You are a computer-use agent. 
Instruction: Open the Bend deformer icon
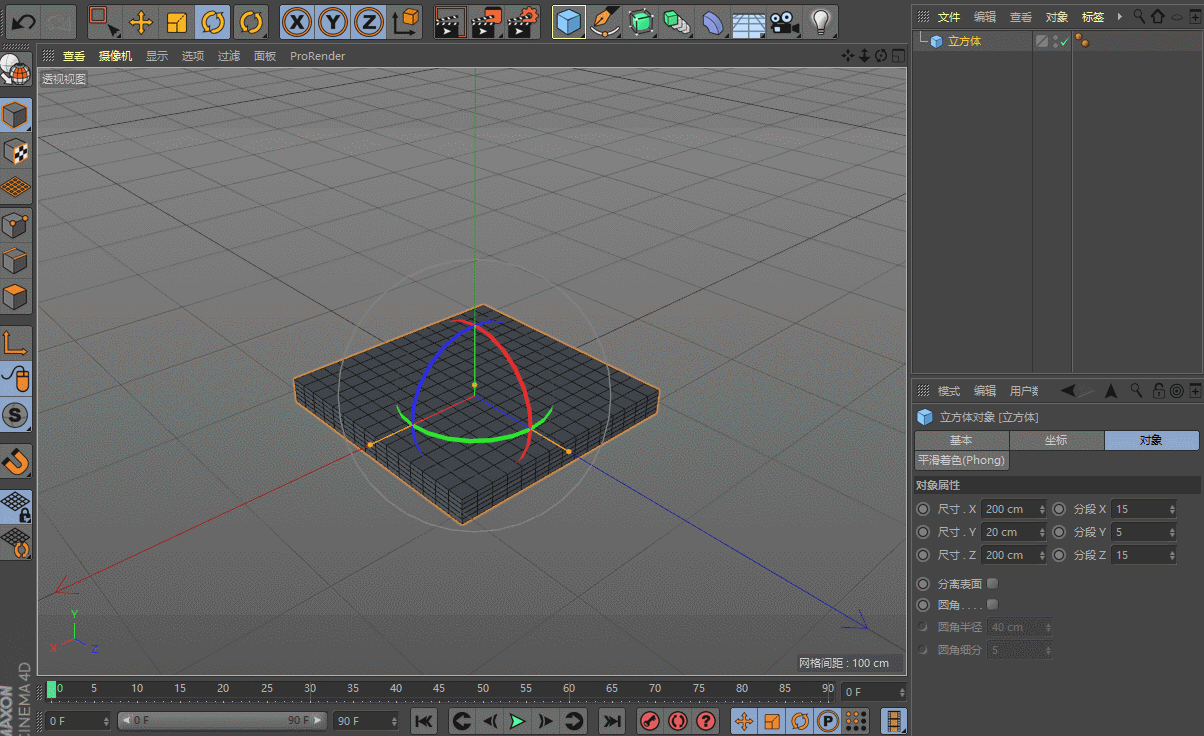pyautogui.click(x=713, y=21)
